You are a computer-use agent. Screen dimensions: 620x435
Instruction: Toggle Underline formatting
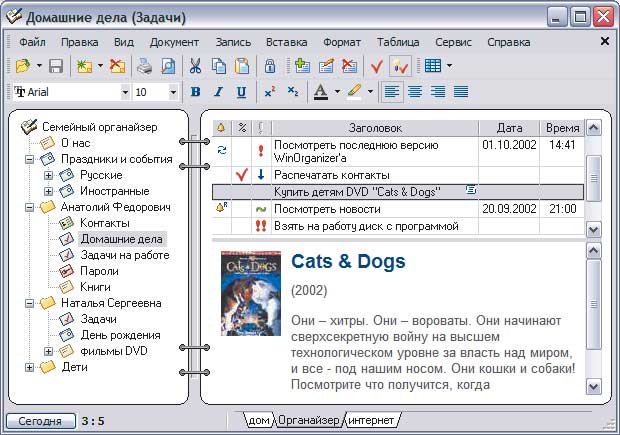coord(242,92)
